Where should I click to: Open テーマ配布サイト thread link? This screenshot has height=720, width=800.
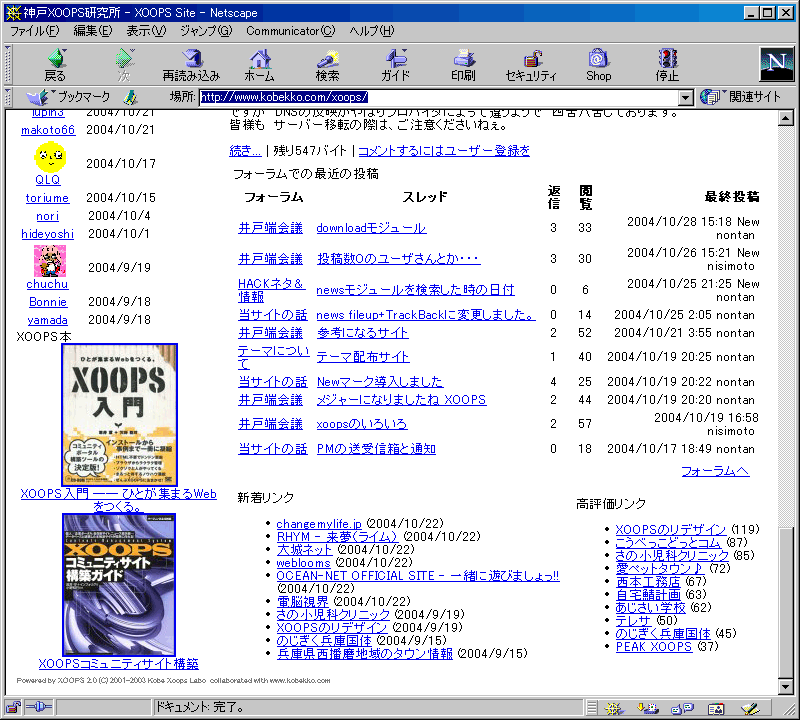point(363,357)
